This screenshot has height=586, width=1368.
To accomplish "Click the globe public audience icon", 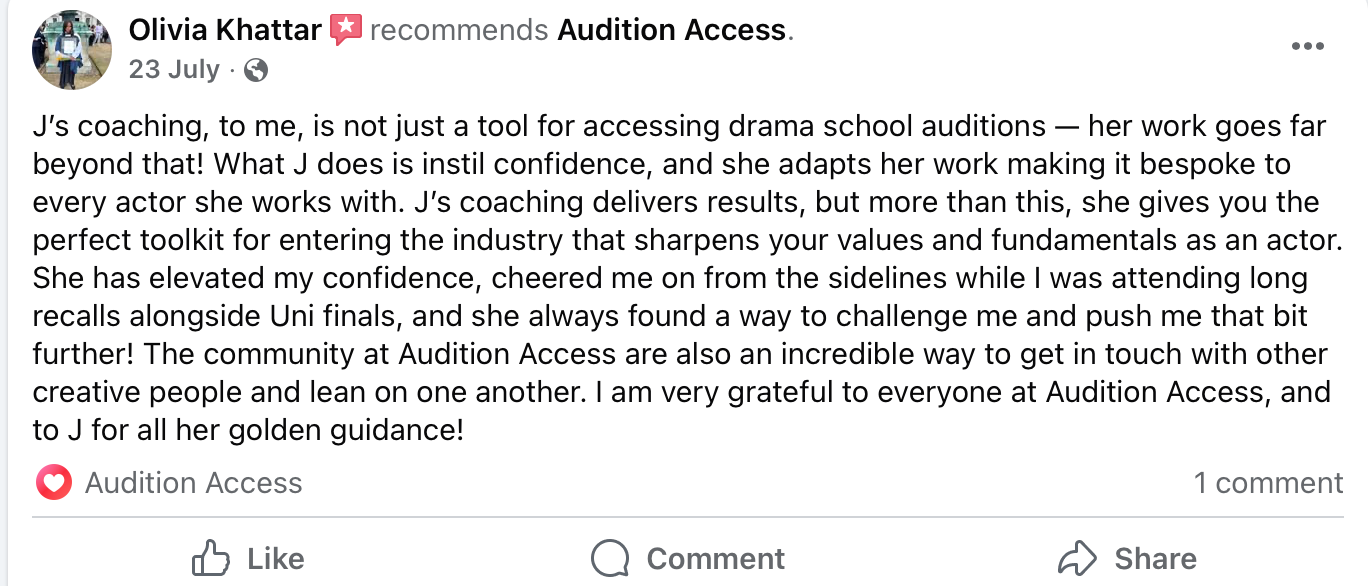I will tap(256, 70).
